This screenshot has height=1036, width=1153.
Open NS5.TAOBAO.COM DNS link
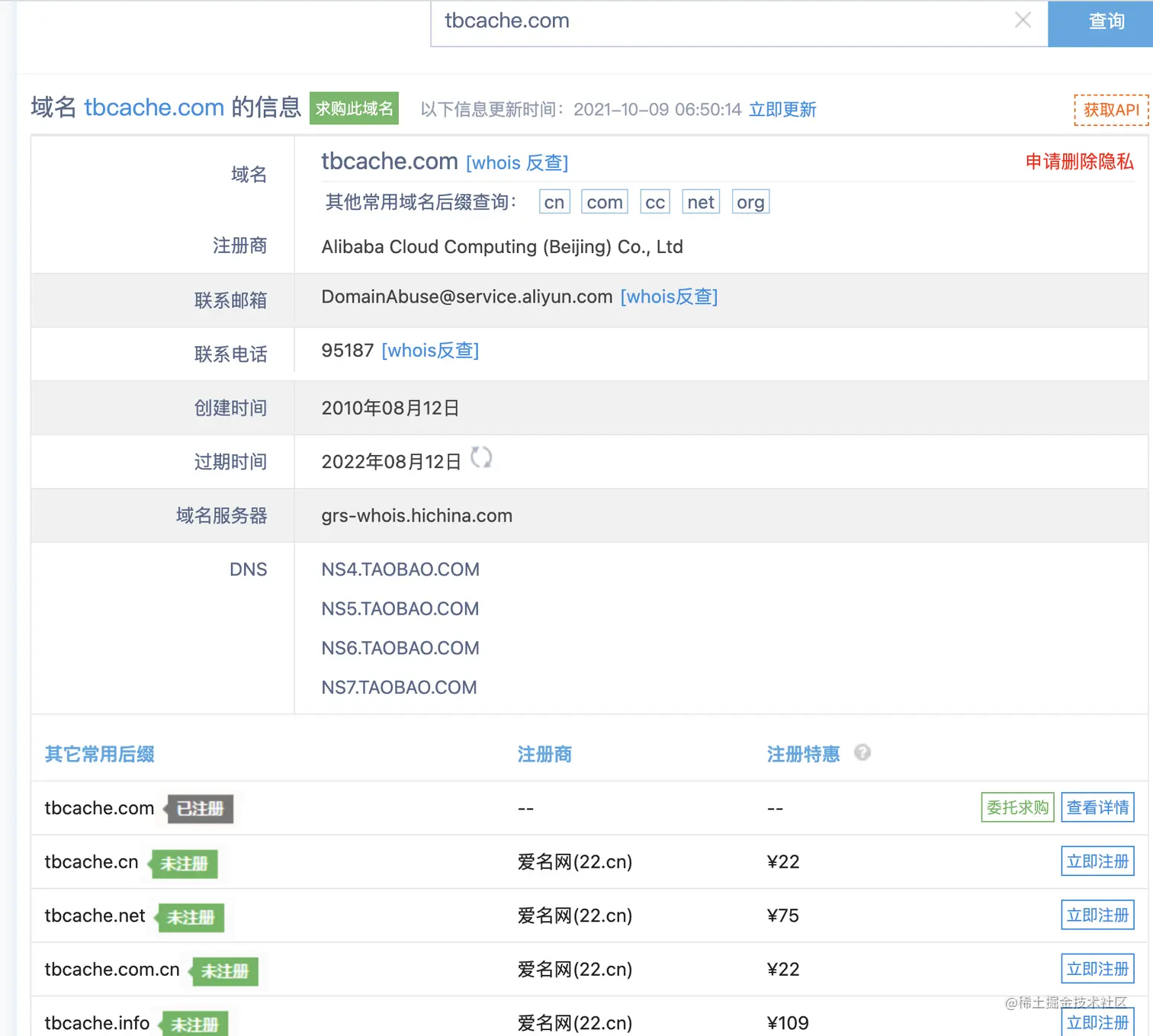(x=400, y=609)
